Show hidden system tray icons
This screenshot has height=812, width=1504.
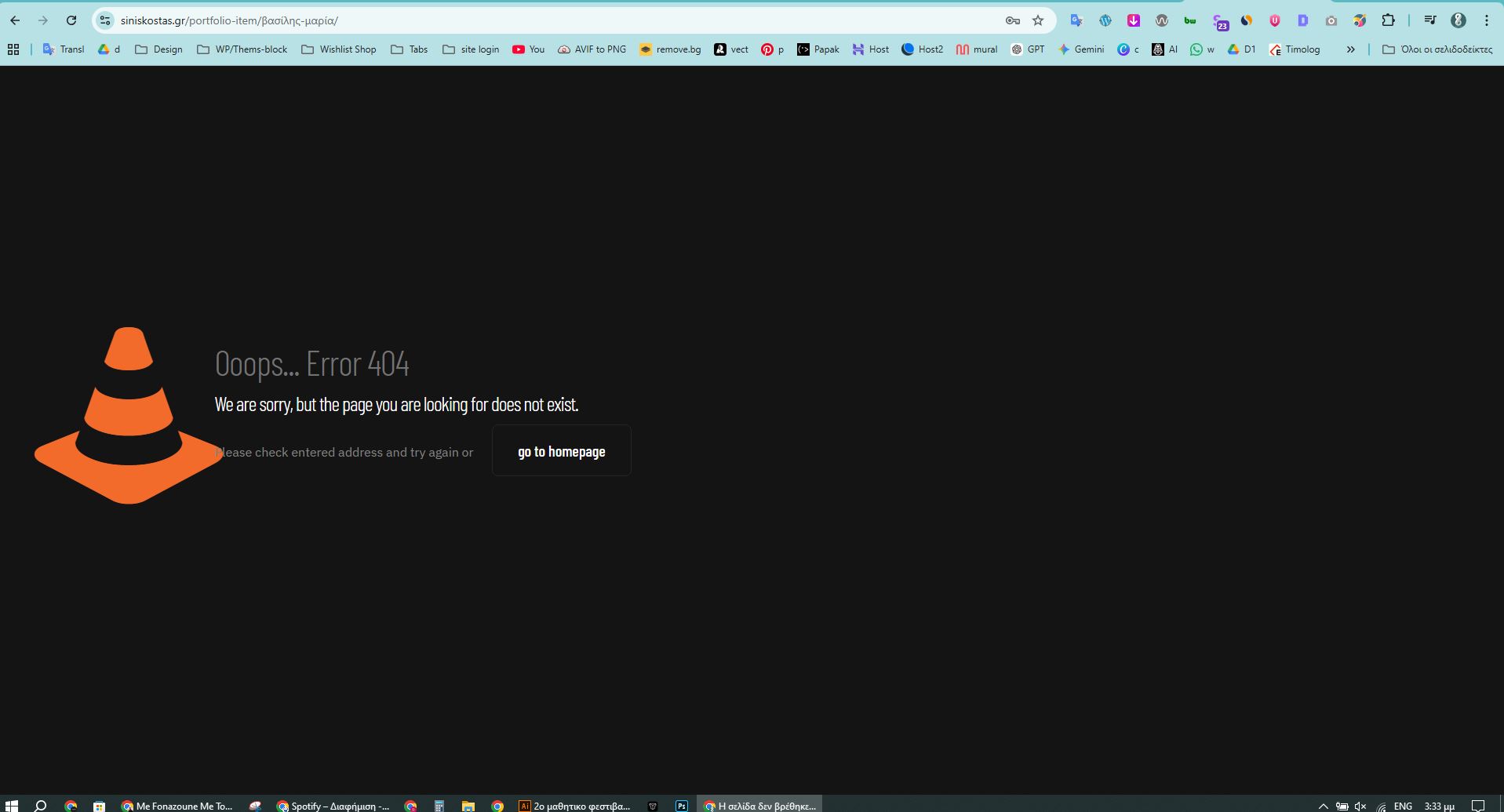[x=1323, y=806]
